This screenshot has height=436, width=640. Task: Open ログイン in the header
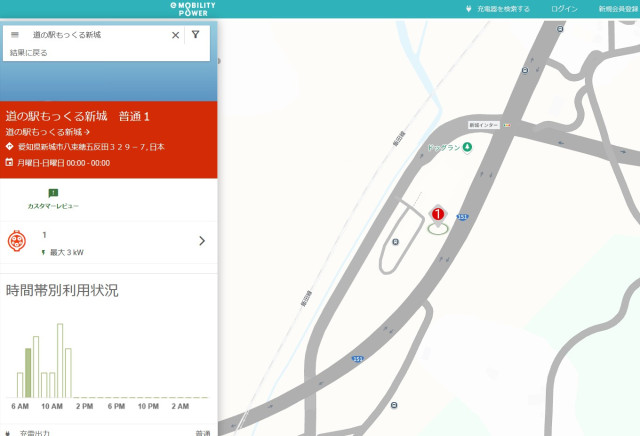pos(564,9)
